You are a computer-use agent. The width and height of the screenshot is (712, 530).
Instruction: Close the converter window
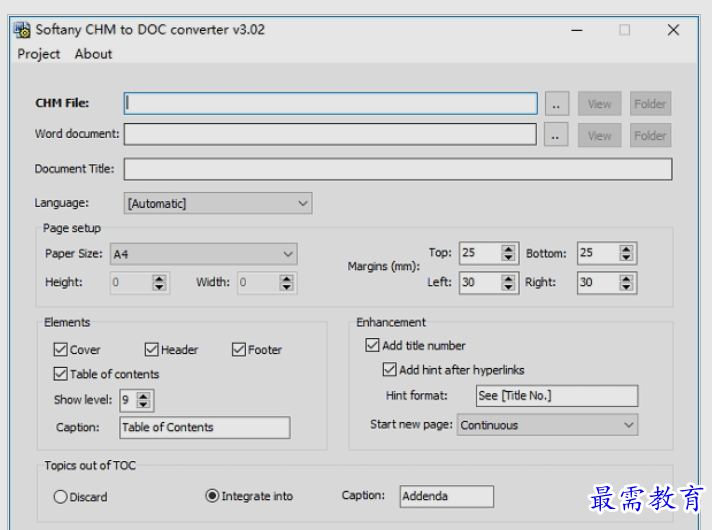point(673,30)
